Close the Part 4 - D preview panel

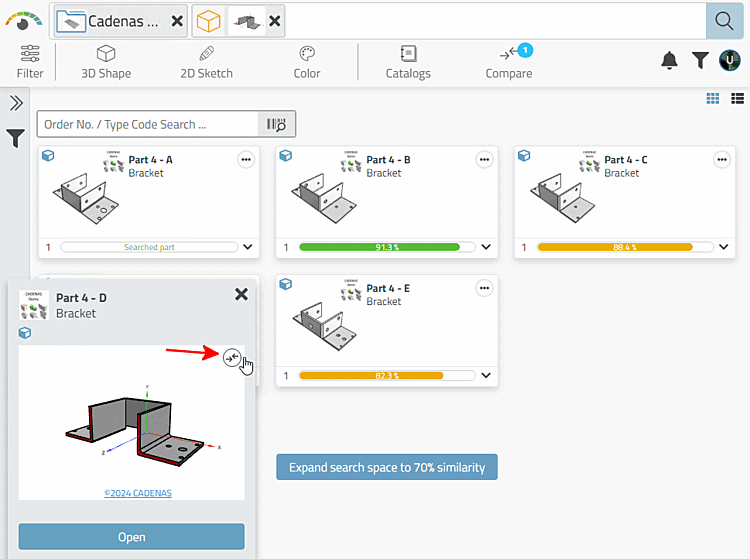point(242,294)
